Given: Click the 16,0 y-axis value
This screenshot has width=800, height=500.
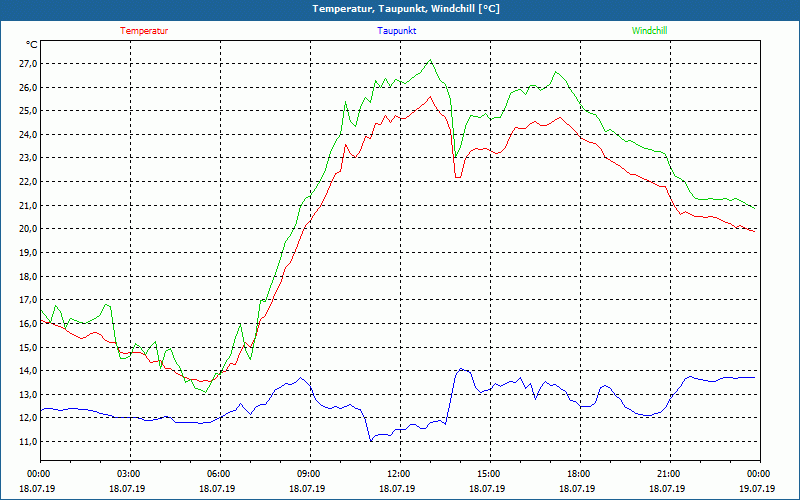Looking at the screenshot, I should tap(29, 323).
